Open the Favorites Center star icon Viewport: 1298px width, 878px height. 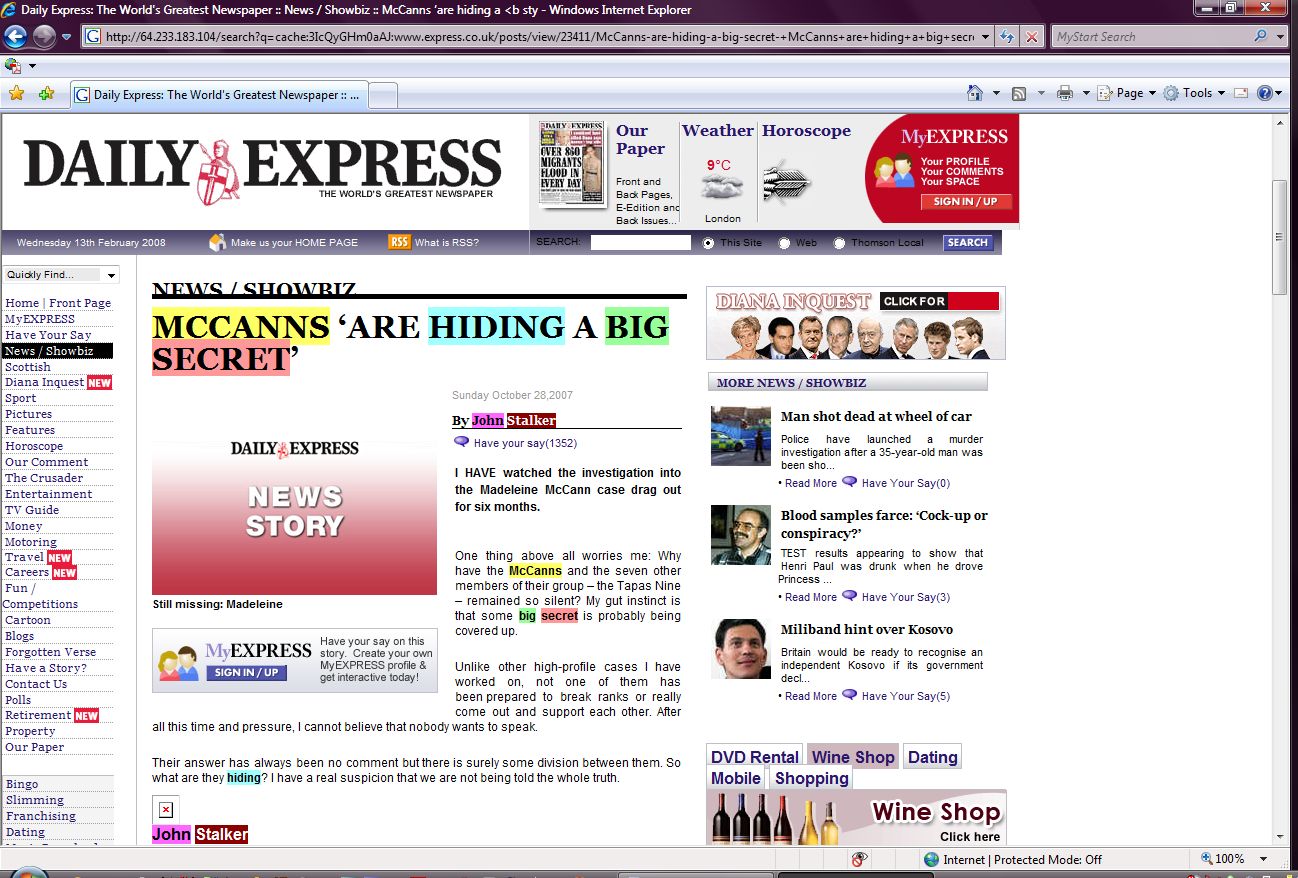(x=16, y=94)
